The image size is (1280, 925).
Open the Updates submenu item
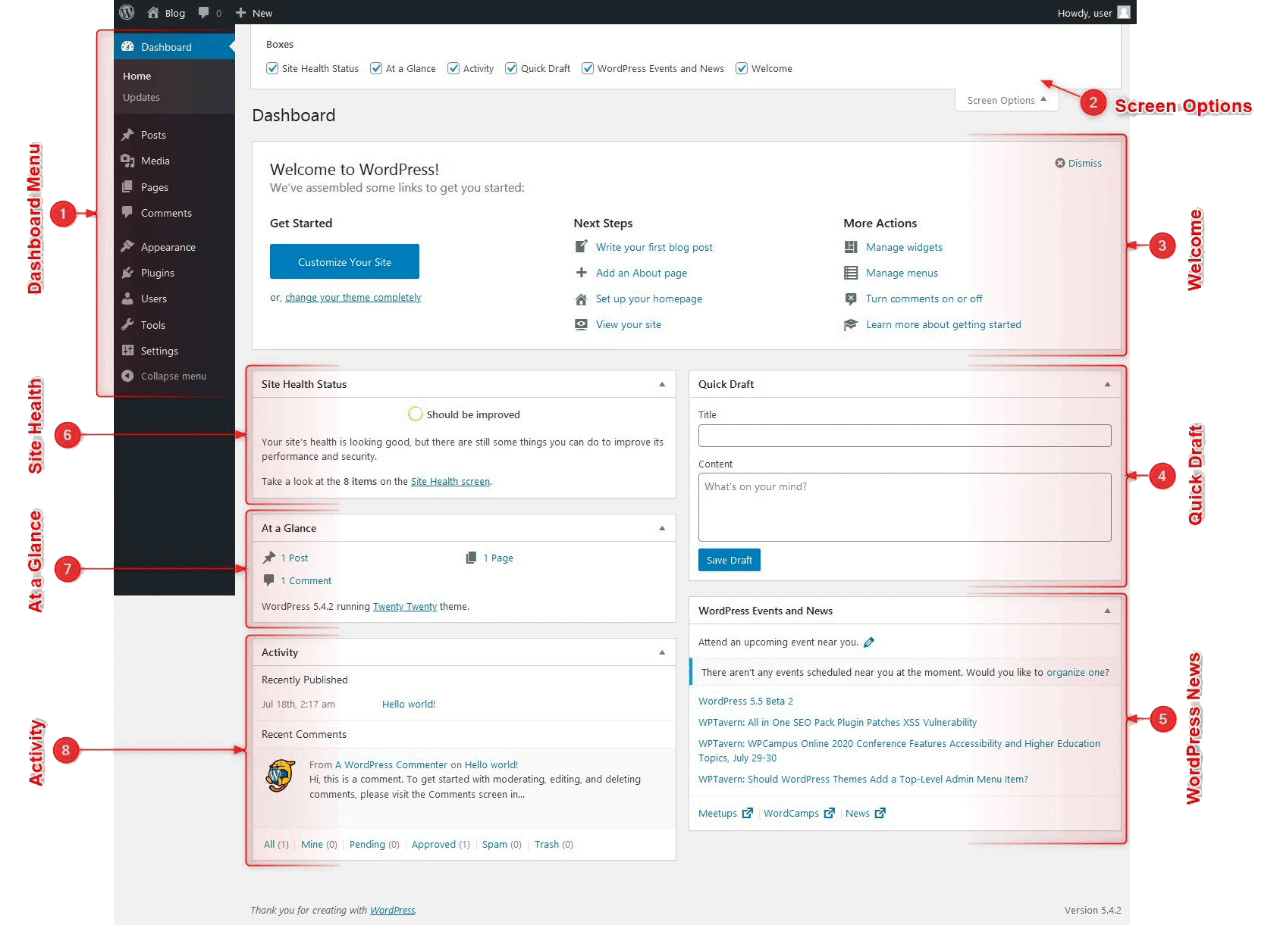pyautogui.click(x=141, y=98)
